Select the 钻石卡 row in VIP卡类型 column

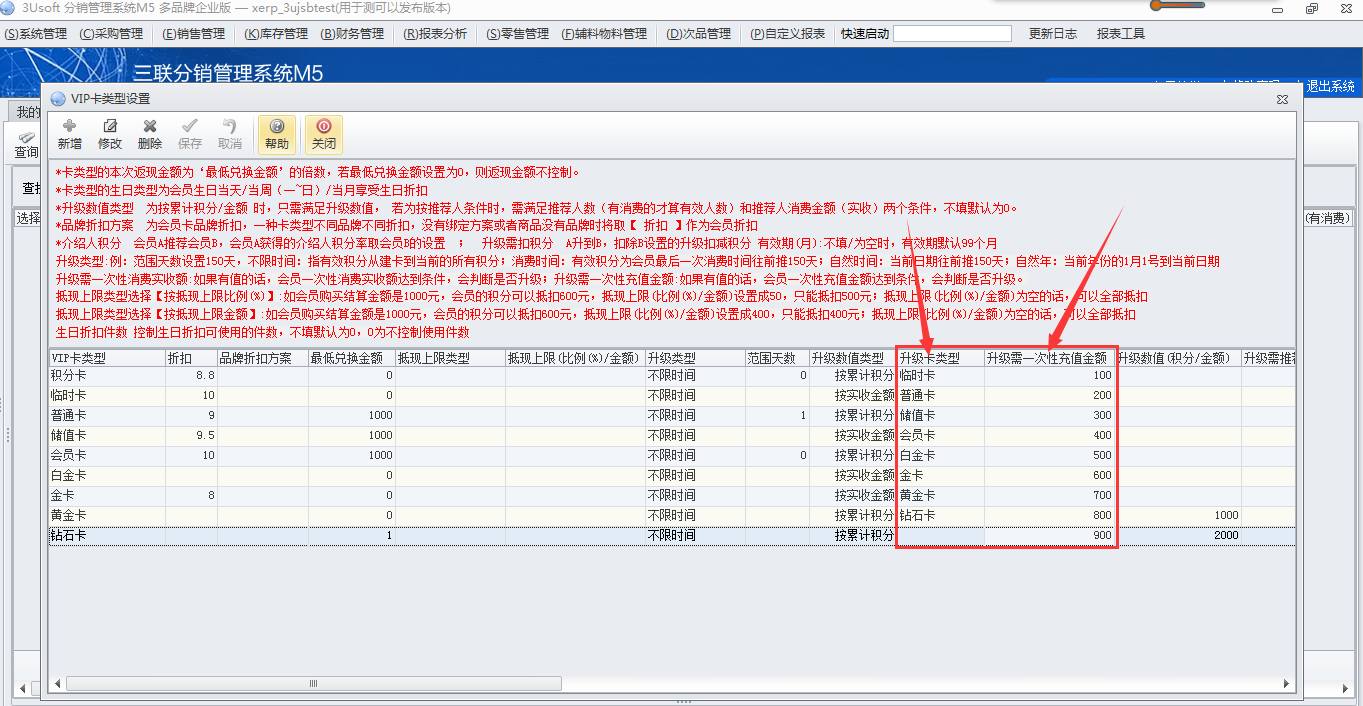point(107,535)
